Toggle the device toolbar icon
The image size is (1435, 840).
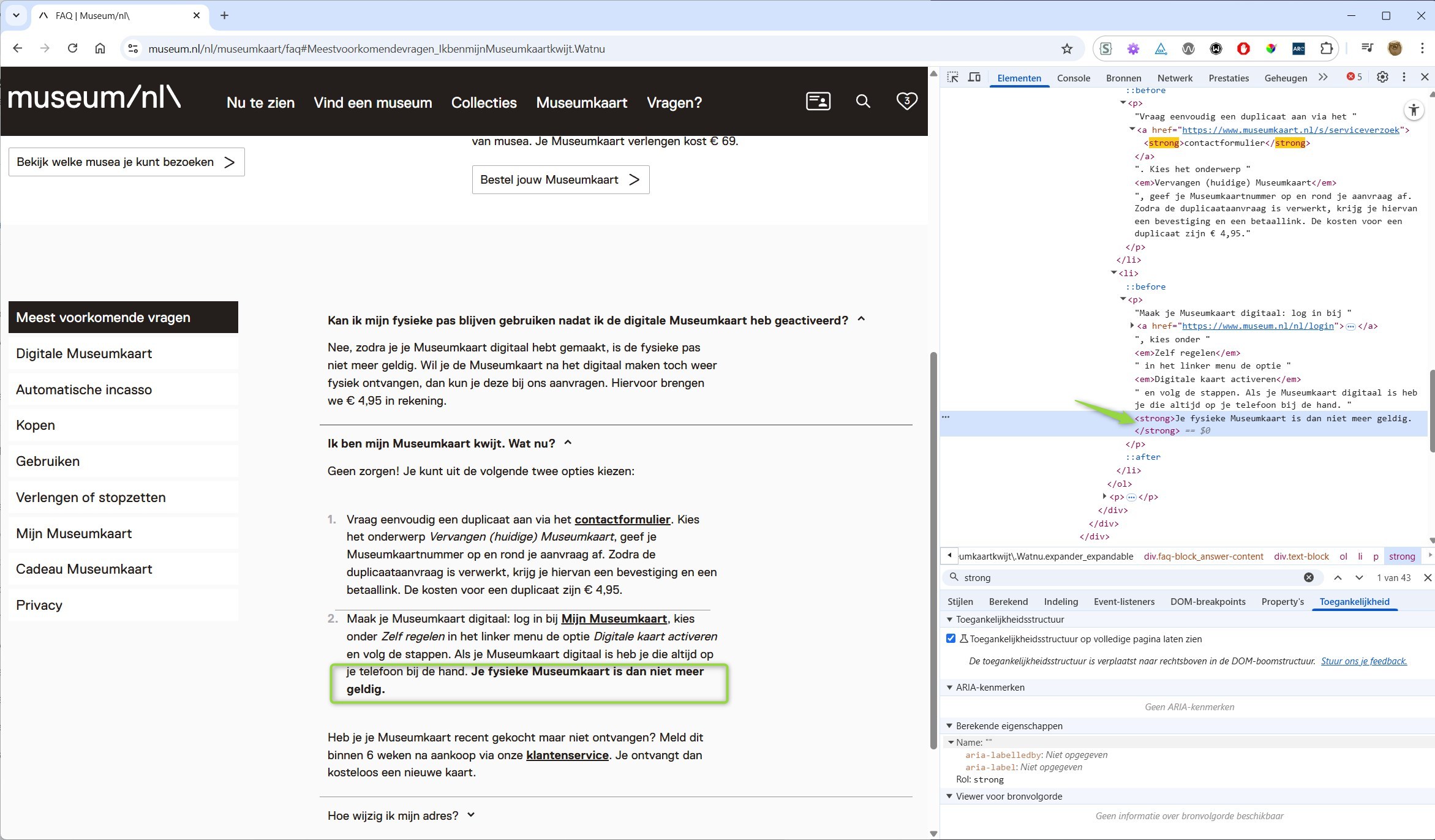click(974, 77)
